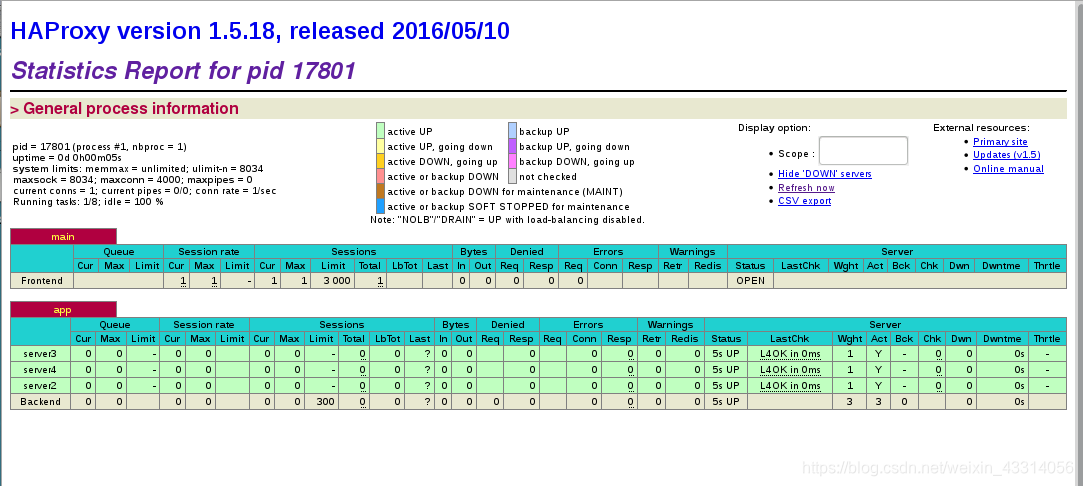This screenshot has width=1083, height=486.
Task: Click the active UP legend color box
Action: coord(381,130)
